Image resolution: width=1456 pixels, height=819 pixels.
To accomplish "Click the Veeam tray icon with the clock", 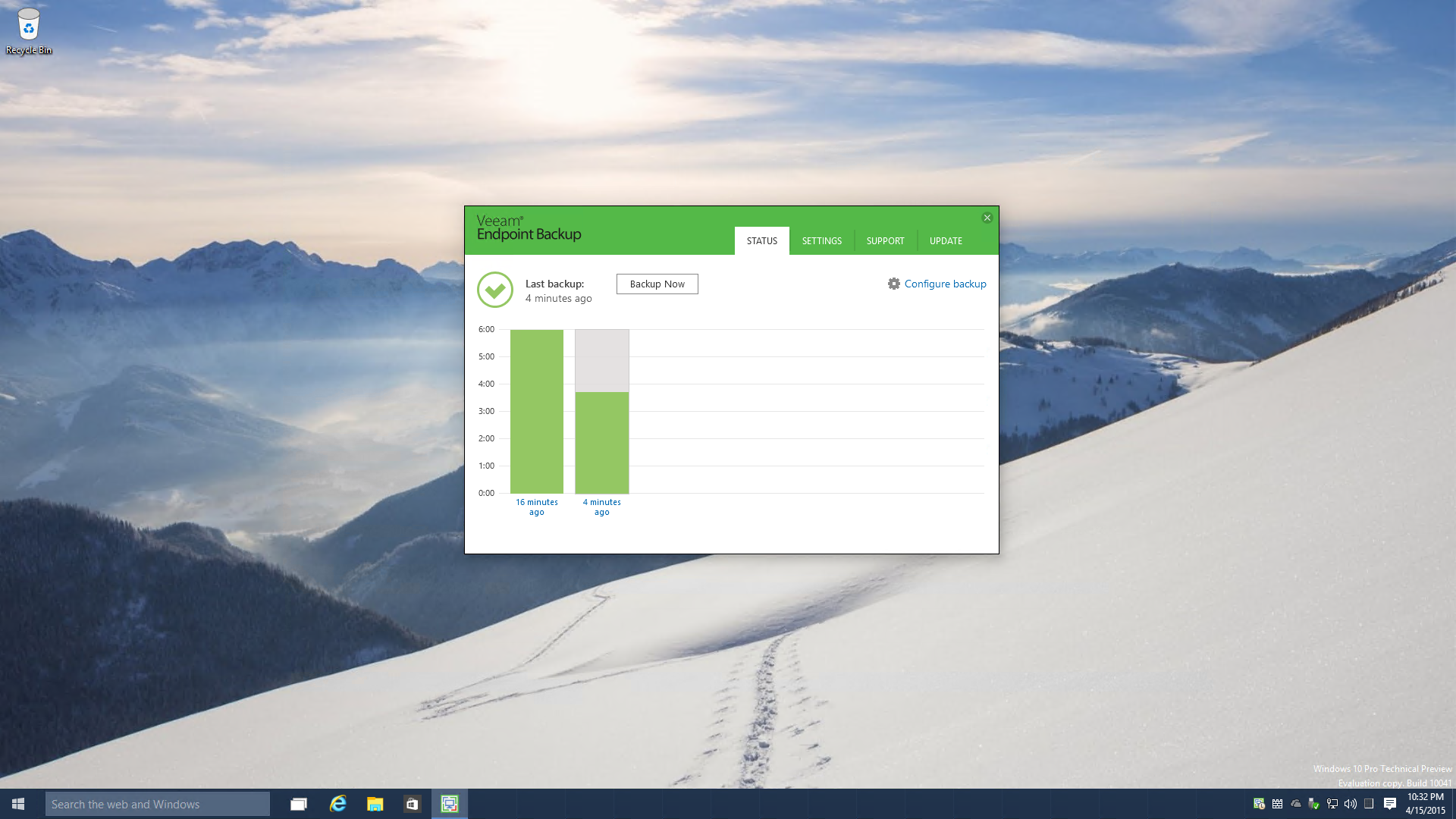I will (1259, 804).
